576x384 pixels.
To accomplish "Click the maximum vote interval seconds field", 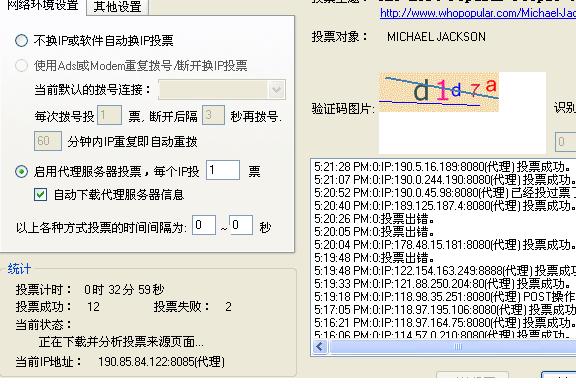I will [241, 225].
